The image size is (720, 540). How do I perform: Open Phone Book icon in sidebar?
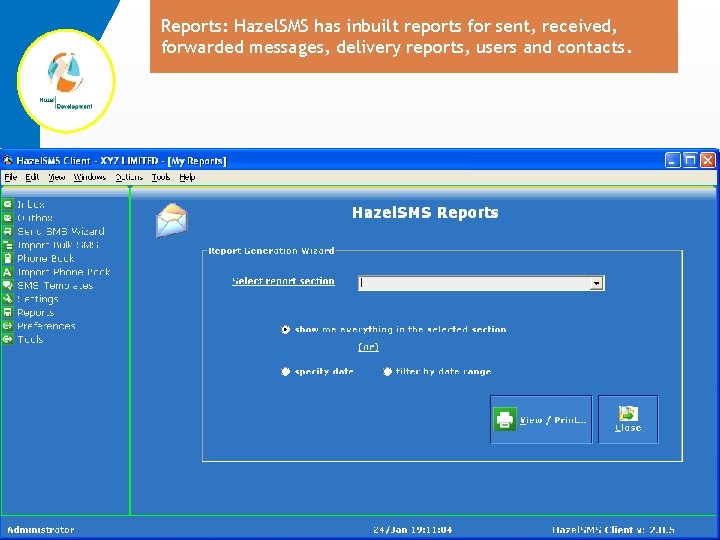pyautogui.click(x=8, y=258)
